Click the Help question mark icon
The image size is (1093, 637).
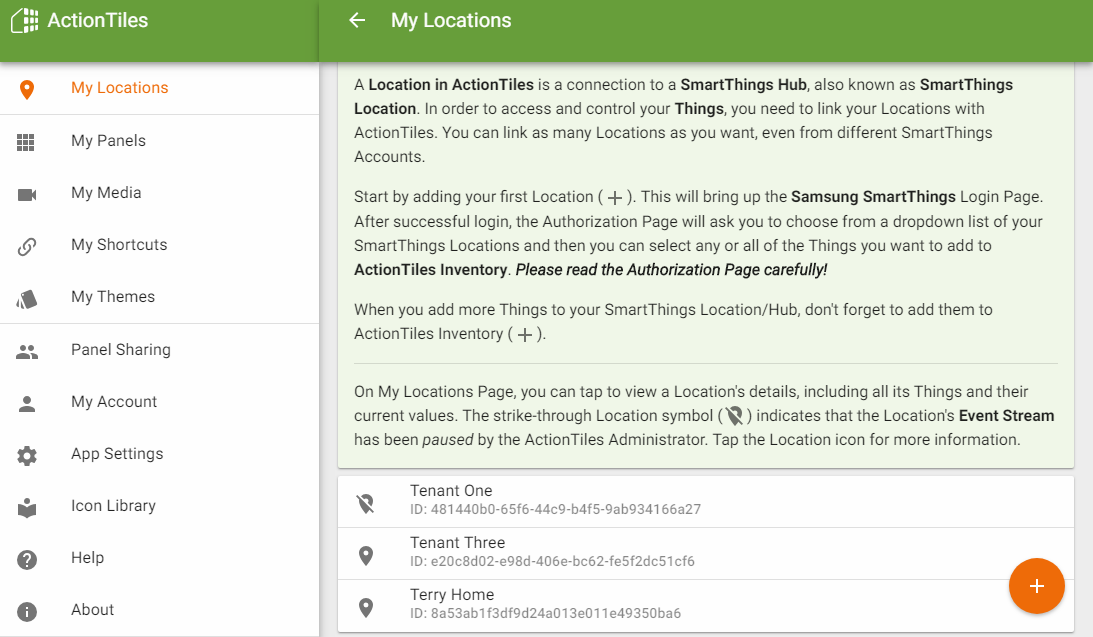26,560
